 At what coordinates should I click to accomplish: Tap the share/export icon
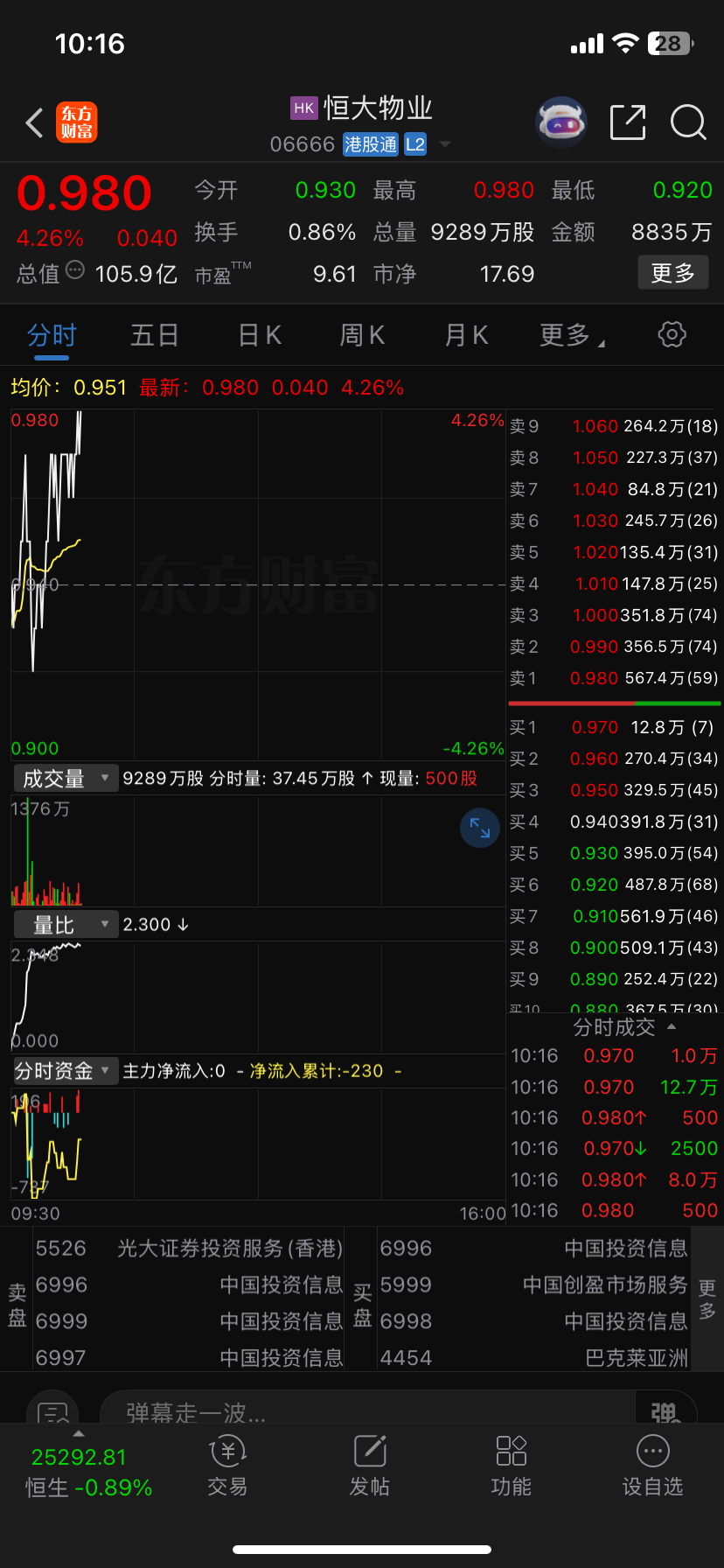tap(628, 122)
